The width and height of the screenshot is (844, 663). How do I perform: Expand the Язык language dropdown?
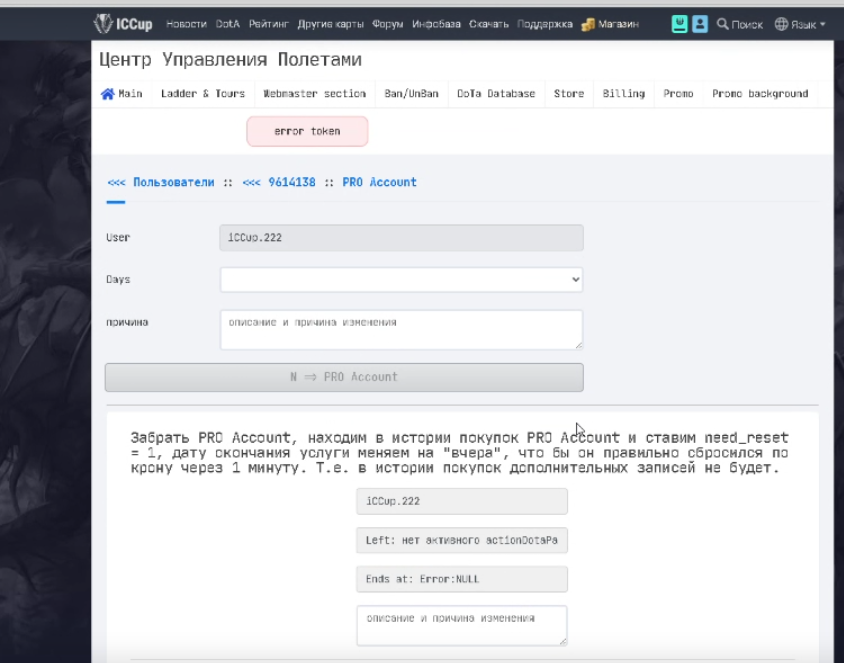(807, 25)
